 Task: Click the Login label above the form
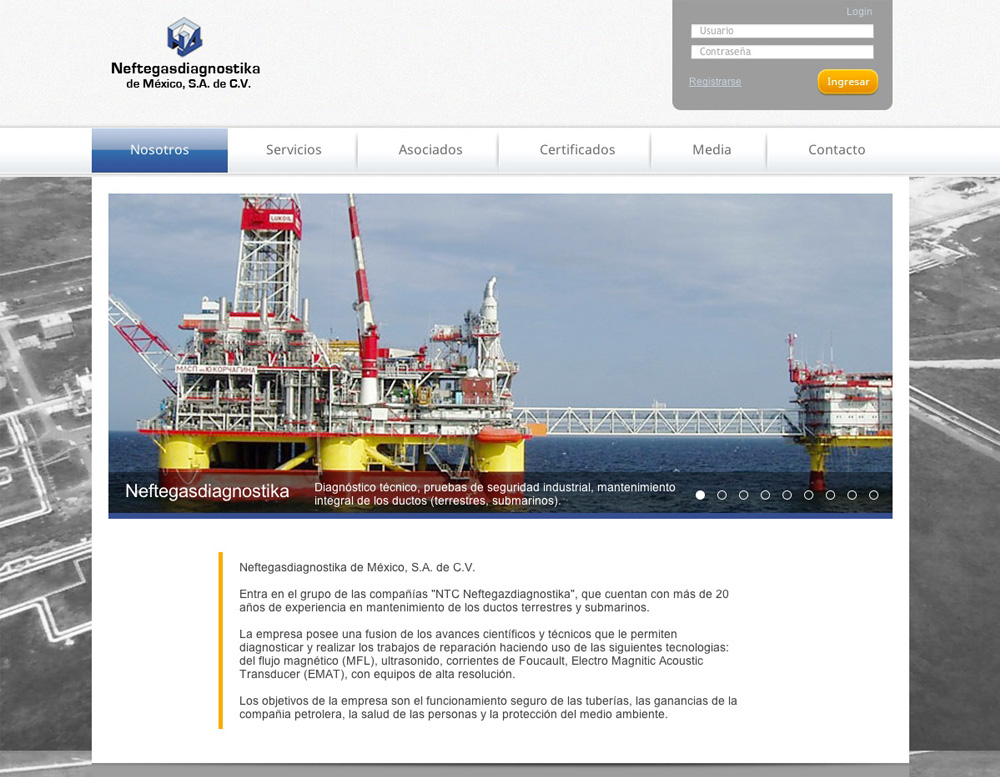pyautogui.click(x=859, y=11)
